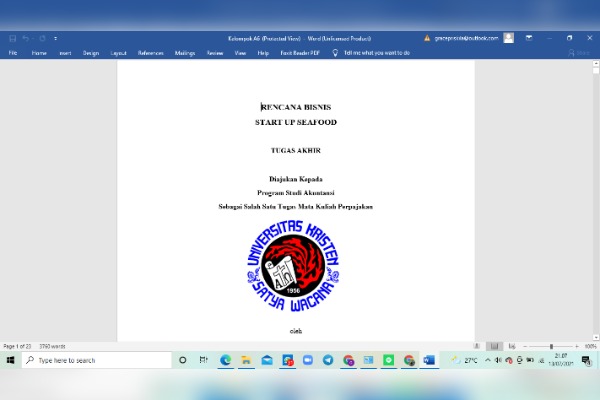Click the taskbar clock and date

click(561, 360)
